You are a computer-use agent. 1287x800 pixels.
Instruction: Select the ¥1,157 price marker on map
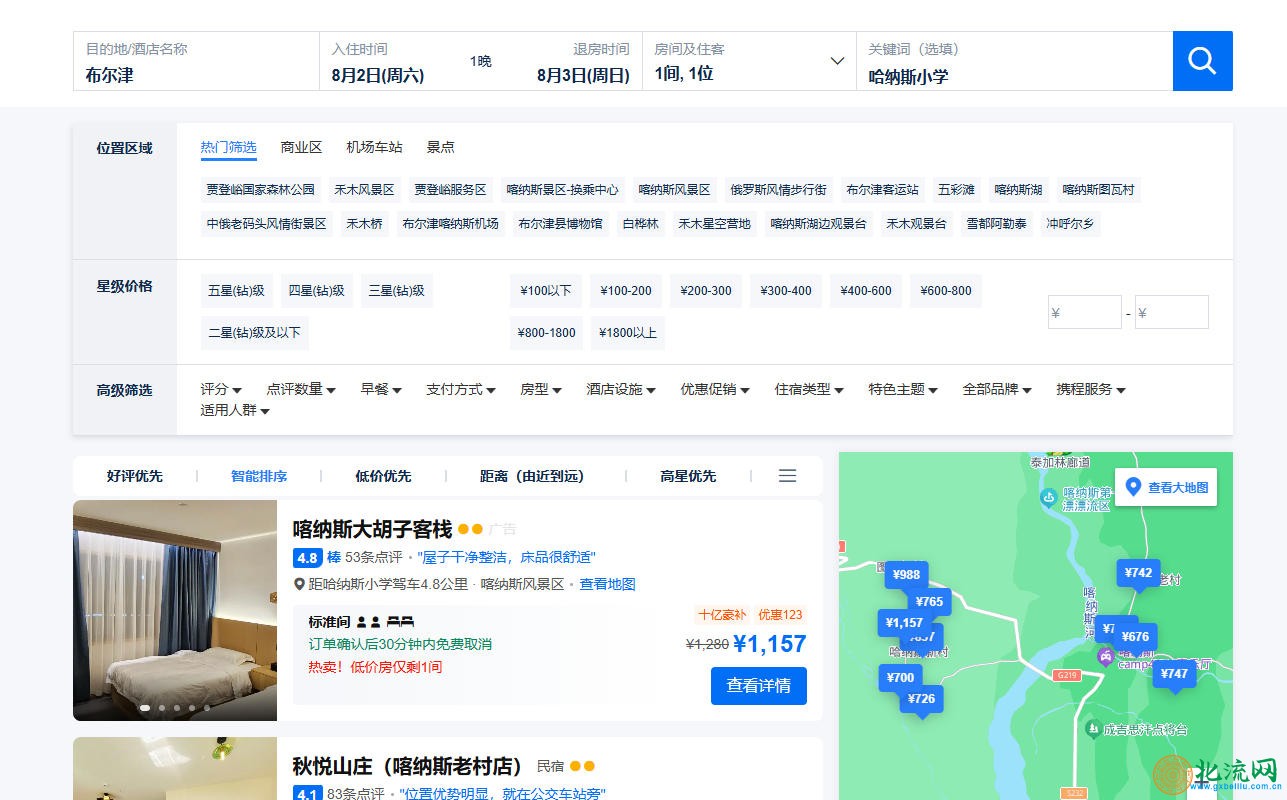tap(904, 623)
